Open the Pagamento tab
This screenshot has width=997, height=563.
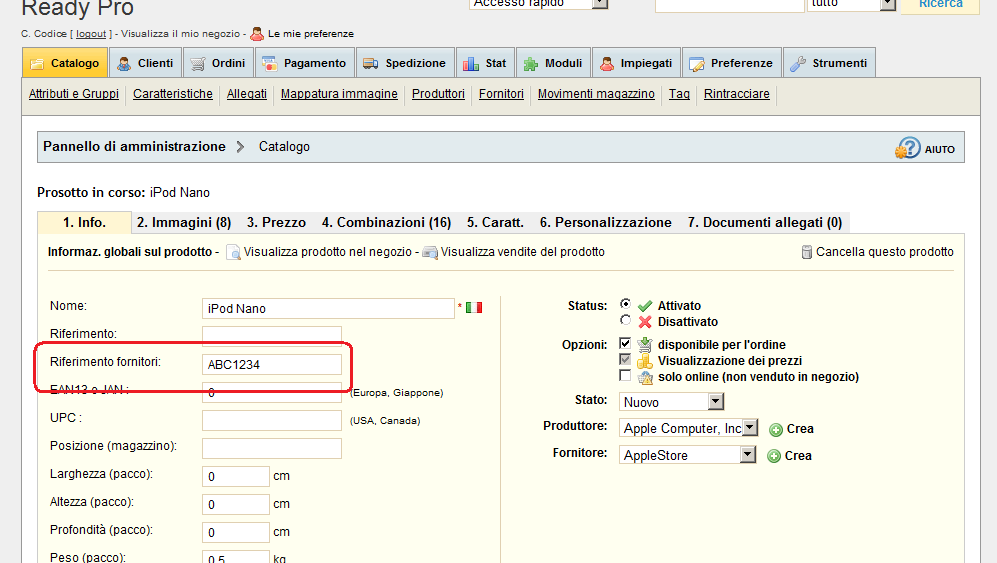(x=305, y=63)
